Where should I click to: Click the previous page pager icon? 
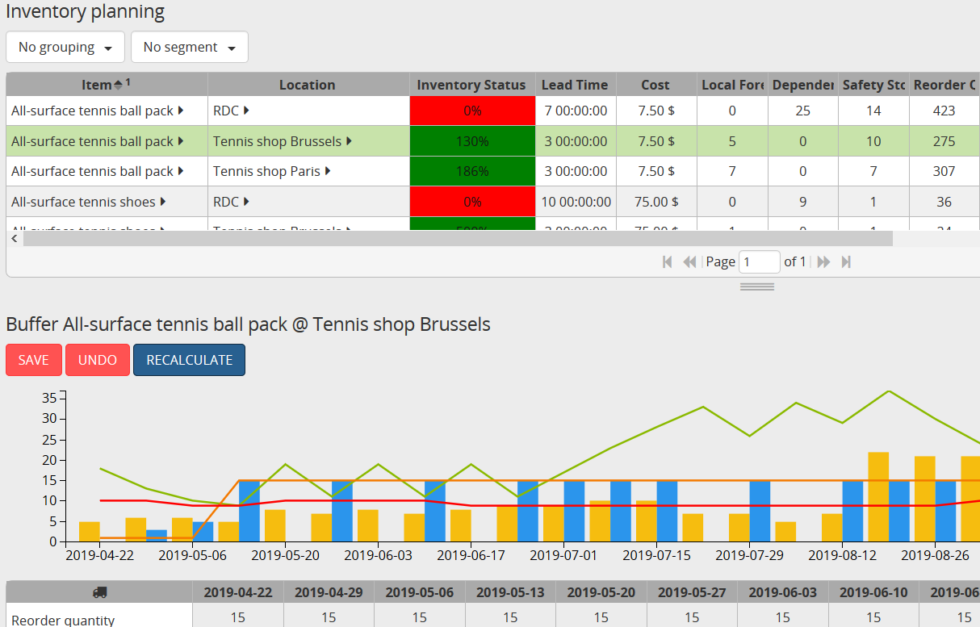(689, 262)
